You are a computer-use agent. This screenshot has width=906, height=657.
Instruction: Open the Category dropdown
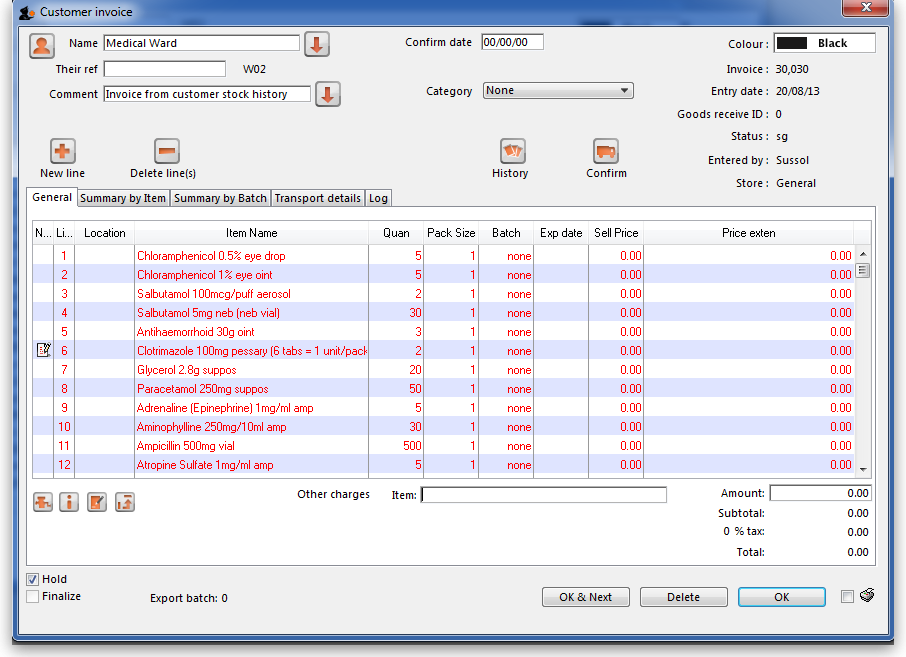[558, 91]
